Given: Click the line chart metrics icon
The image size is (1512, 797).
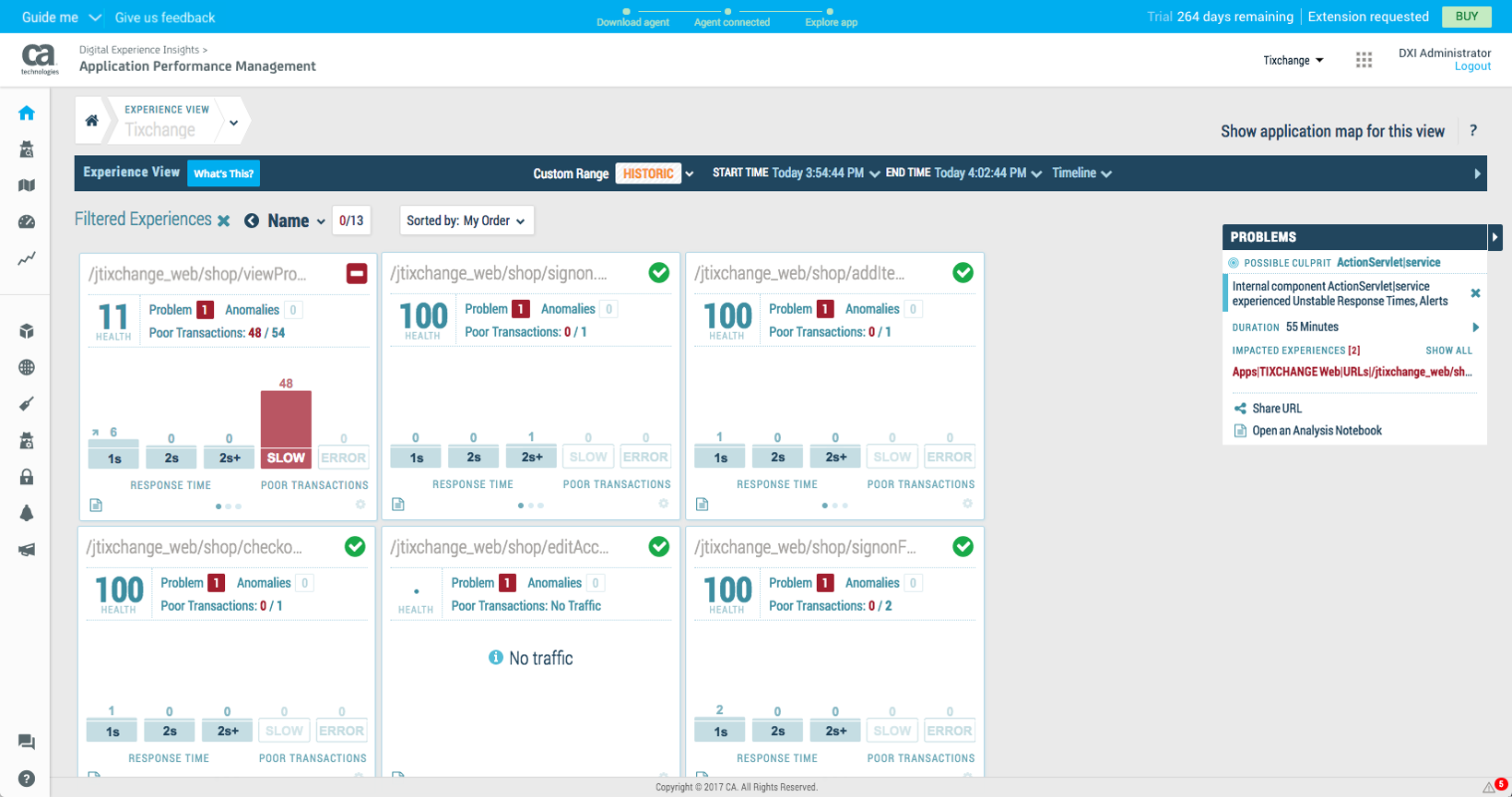Looking at the screenshot, I should pyautogui.click(x=27, y=259).
